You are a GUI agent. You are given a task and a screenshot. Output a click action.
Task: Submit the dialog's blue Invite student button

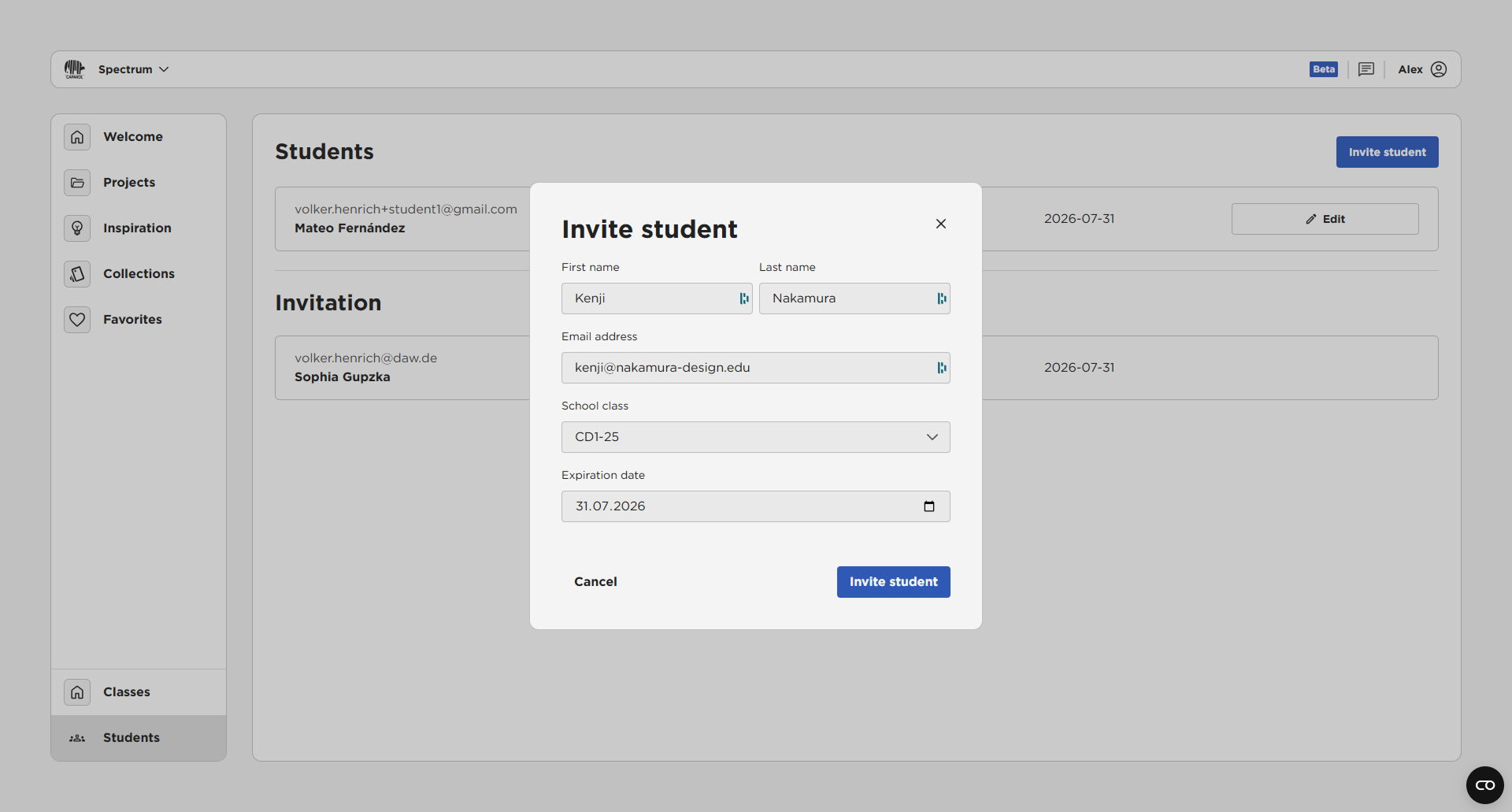(x=893, y=582)
